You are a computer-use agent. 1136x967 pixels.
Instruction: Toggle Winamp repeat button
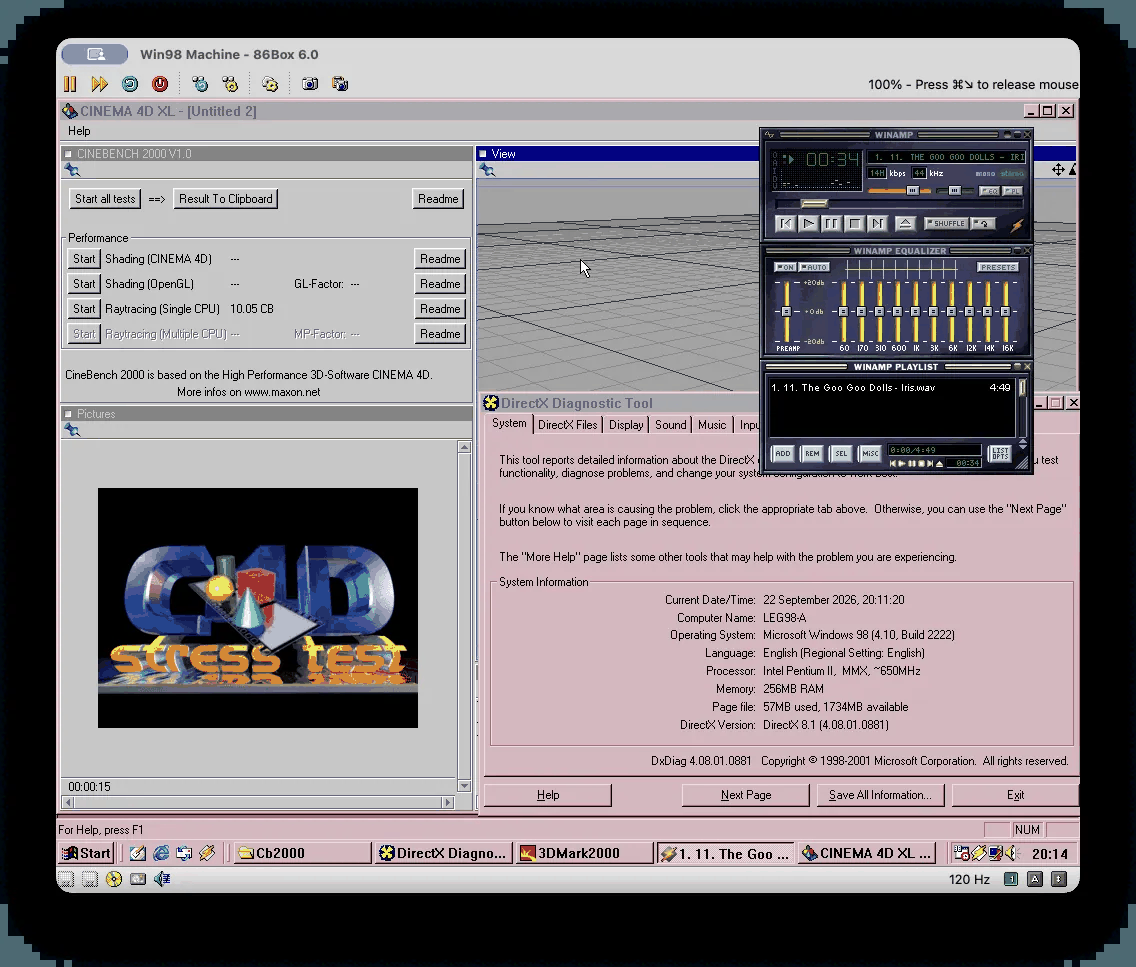[x=983, y=223]
